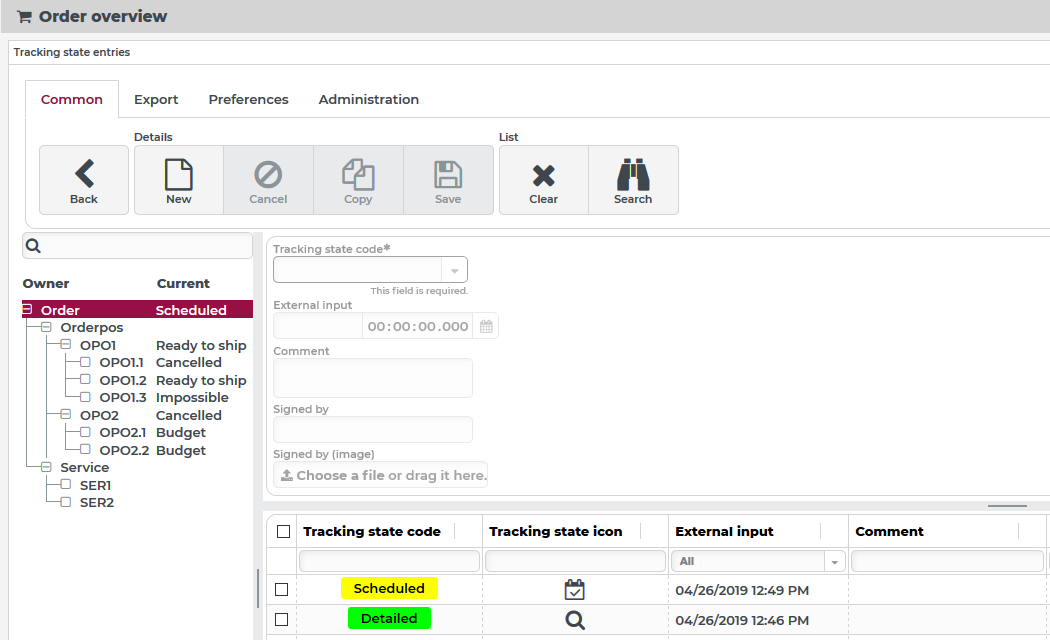This screenshot has height=640, width=1050.
Task: Open the Preferences tab
Action: coord(248,99)
